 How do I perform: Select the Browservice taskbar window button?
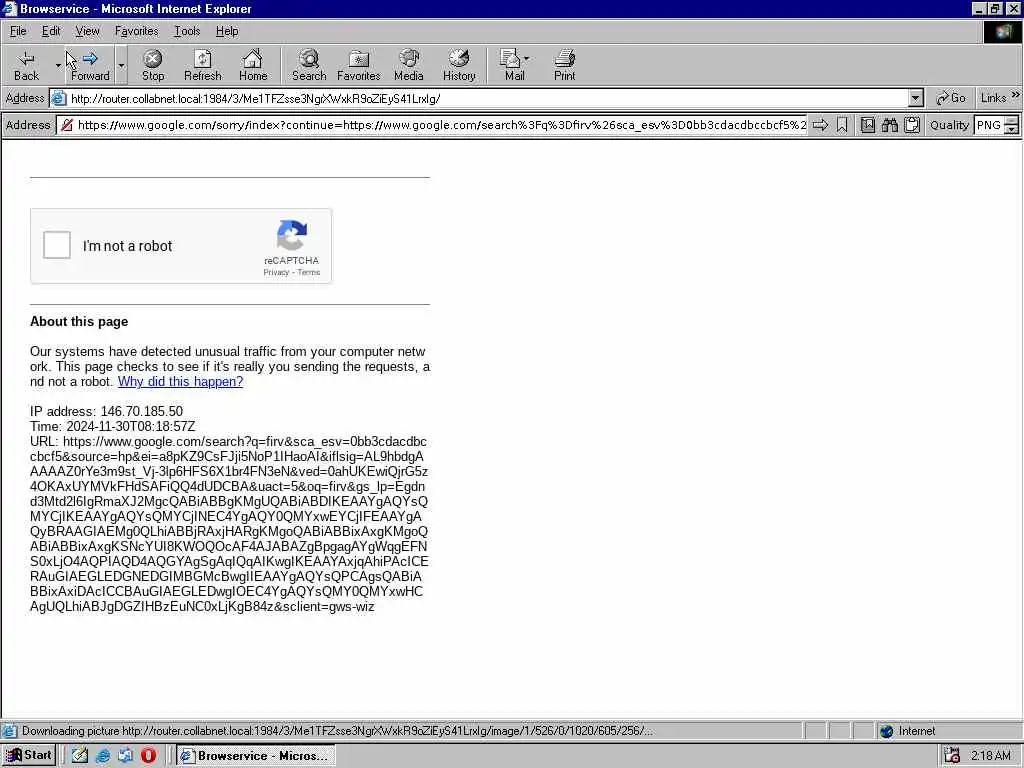click(256, 756)
